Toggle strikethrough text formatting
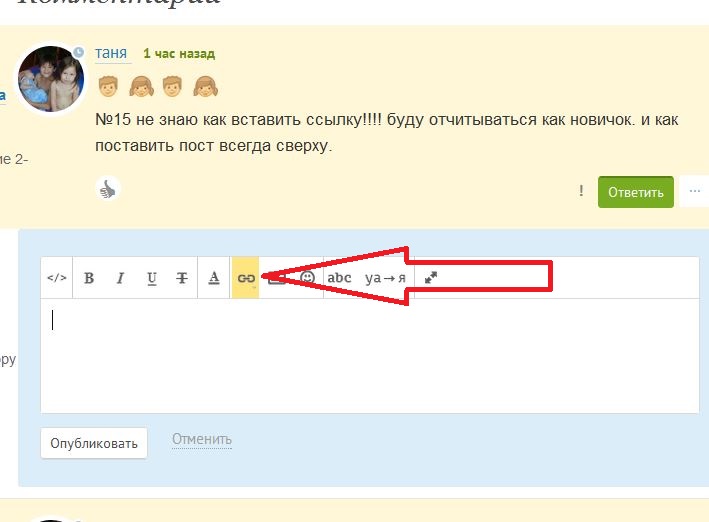Viewport: 709px width, 522px height. click(x=182, y=278)
